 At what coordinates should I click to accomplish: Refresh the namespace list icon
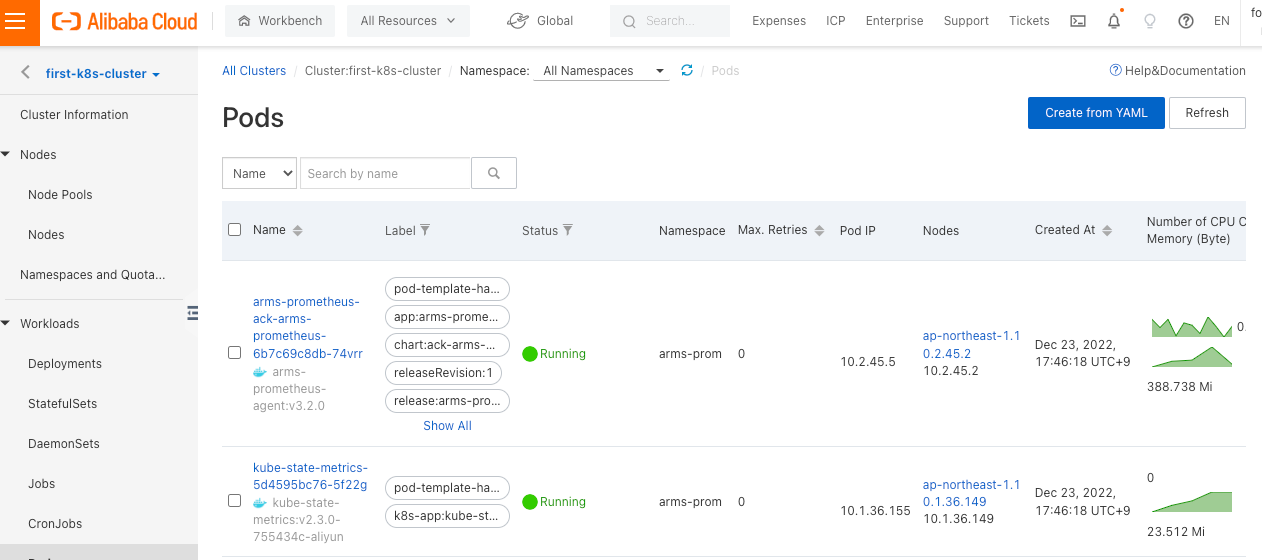click(687, 70)
